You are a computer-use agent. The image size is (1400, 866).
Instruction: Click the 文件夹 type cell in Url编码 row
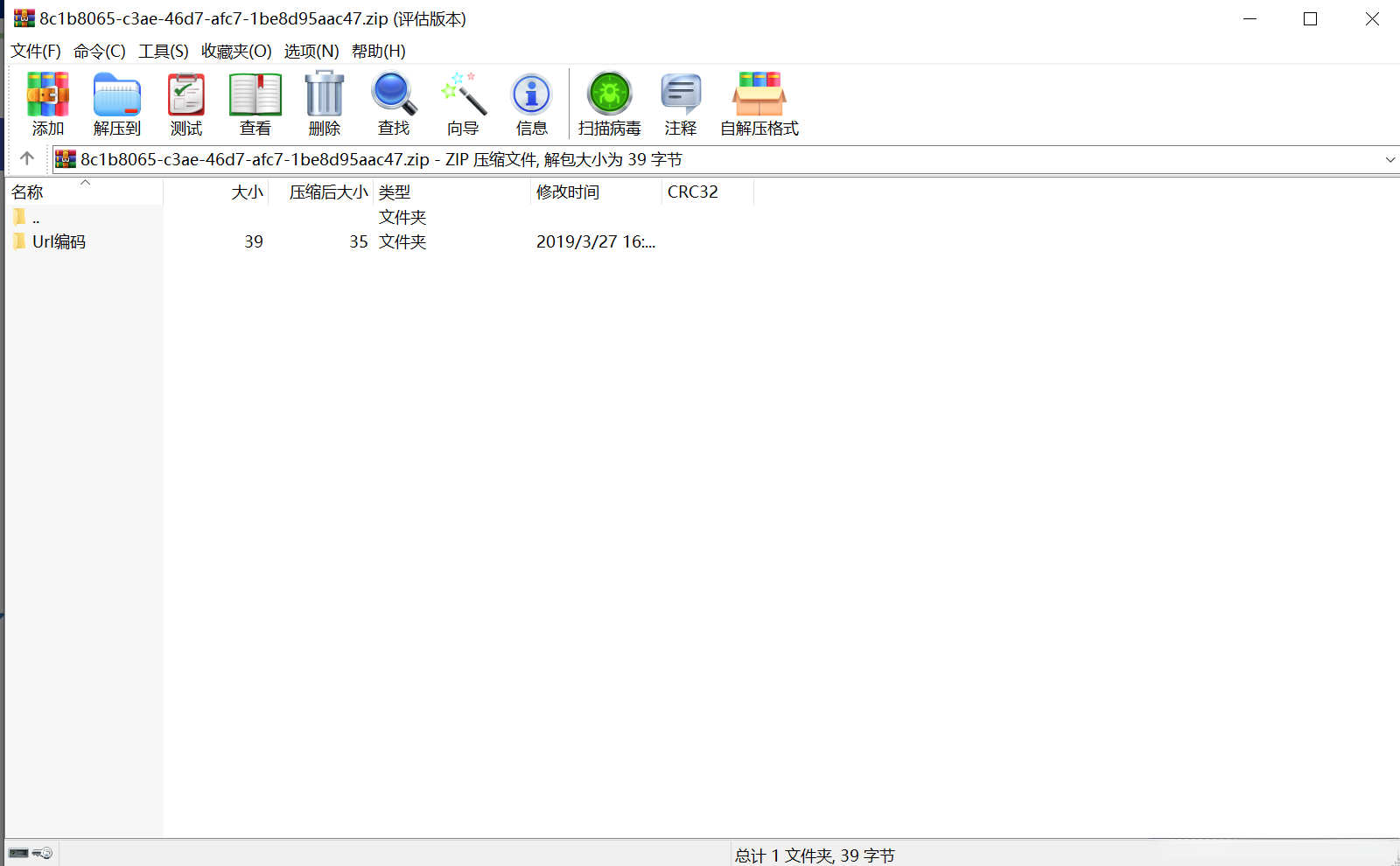pyautogui.click(x=402, y=241)
